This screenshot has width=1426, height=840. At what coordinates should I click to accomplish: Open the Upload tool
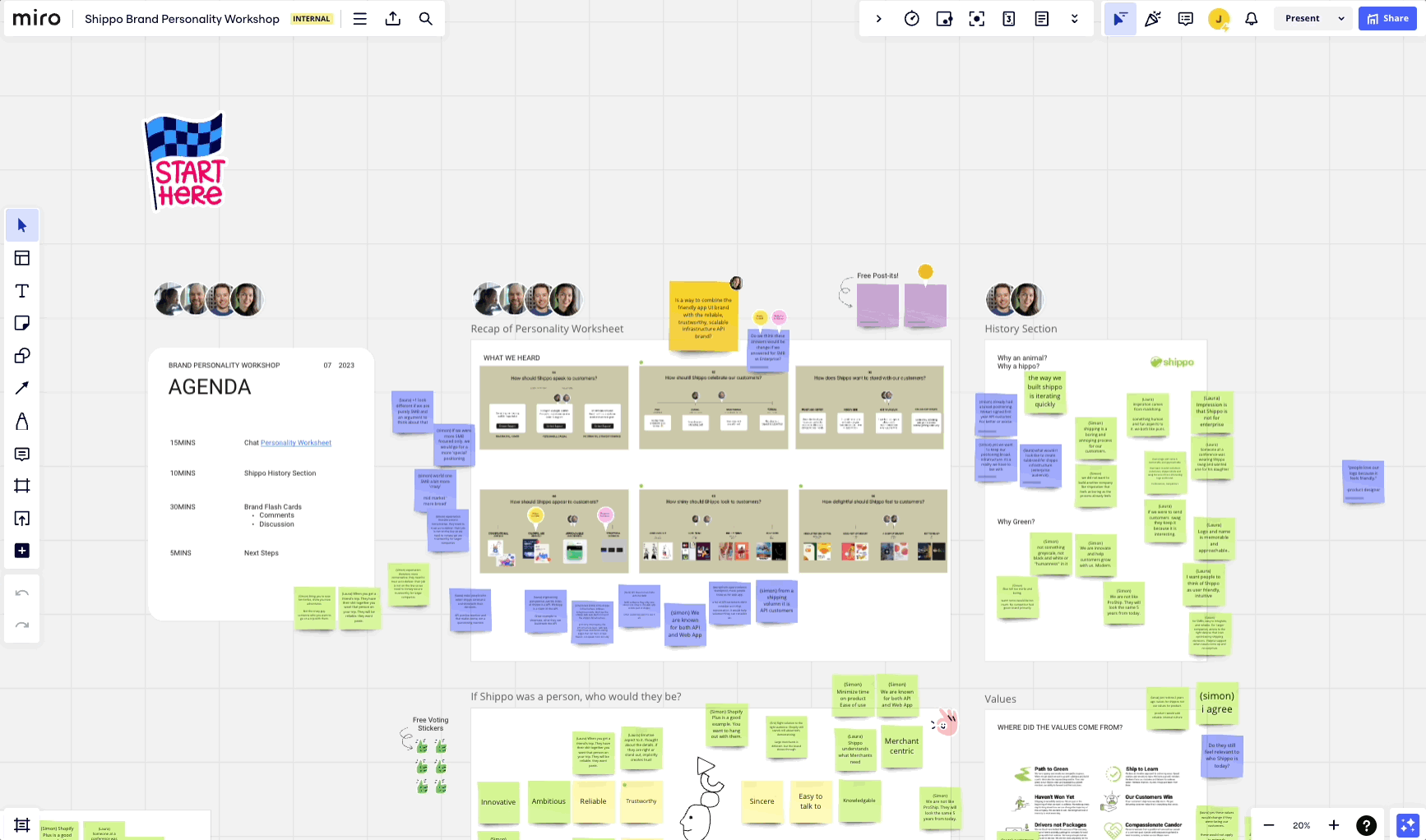pyautogui.click(x=22, y=518)
